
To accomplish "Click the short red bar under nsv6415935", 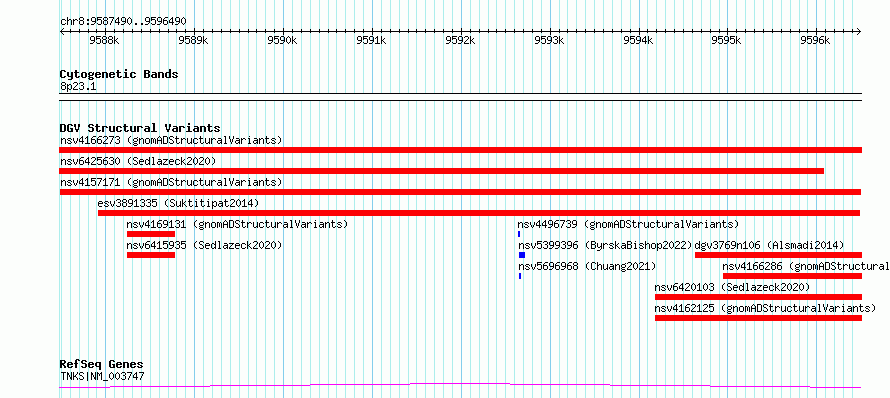I will (x=151, y=255).
